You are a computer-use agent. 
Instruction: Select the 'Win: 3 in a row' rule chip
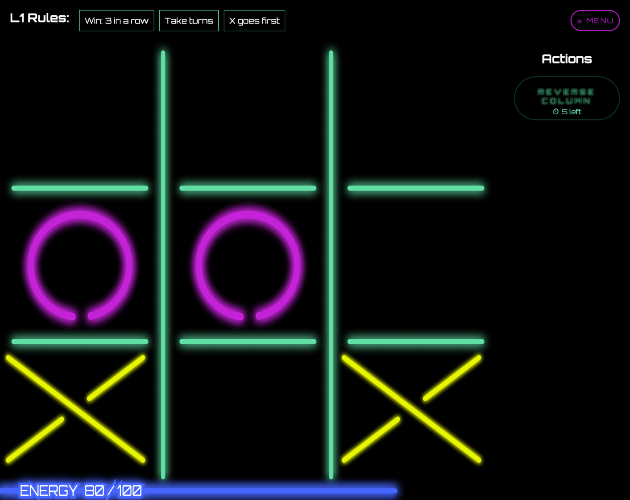(117, 20)
